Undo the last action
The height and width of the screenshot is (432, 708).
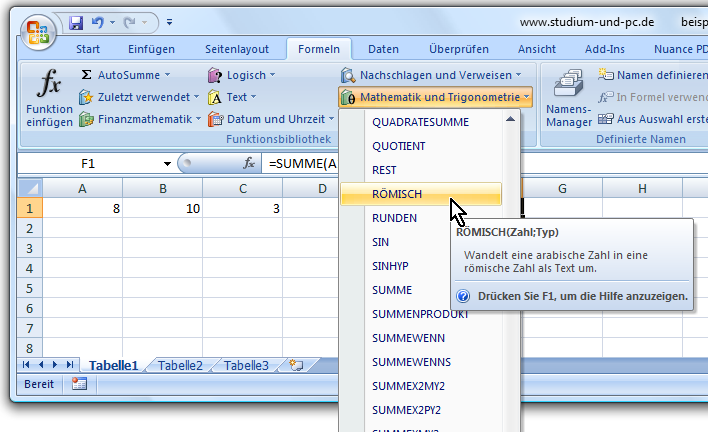[x=98, y=22]
